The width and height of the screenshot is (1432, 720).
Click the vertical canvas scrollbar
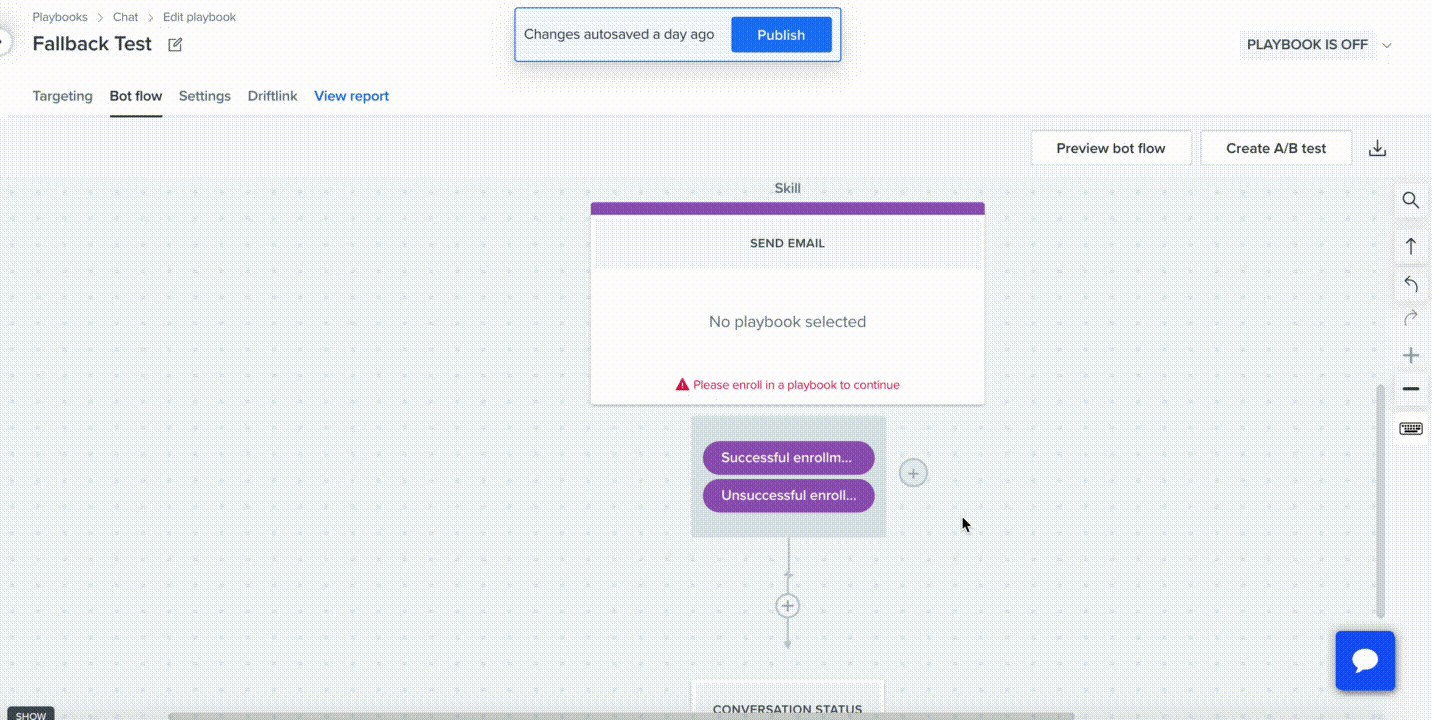[x=1382, y=500]
